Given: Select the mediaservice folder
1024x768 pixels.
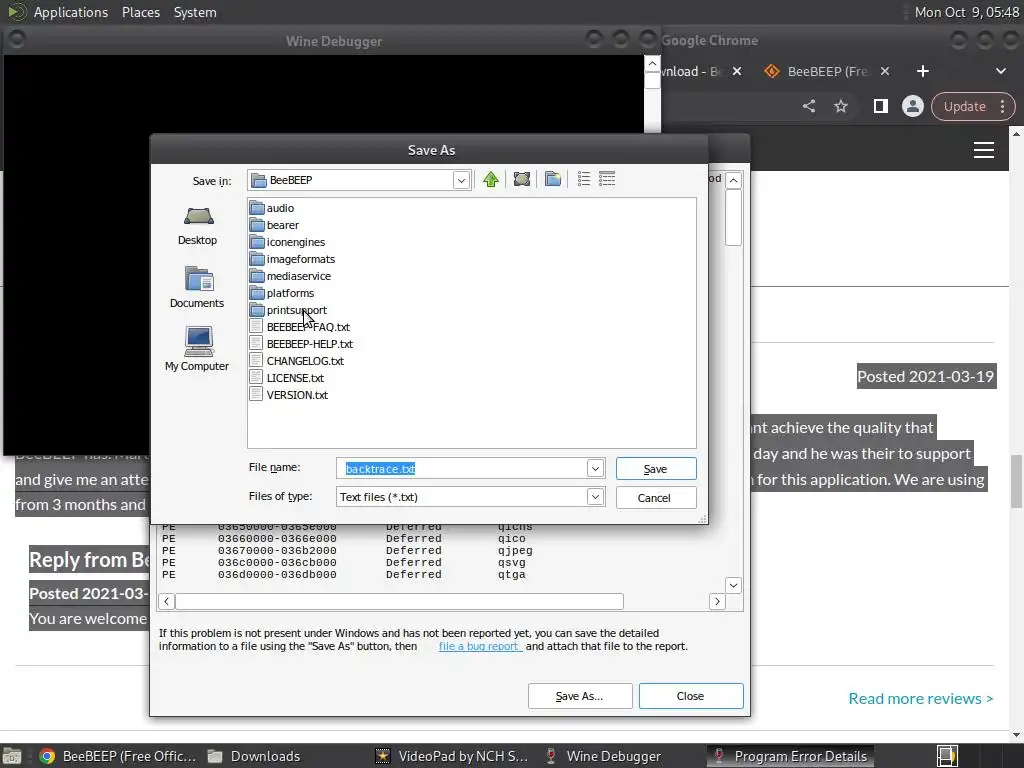Looking at the screenshot, I should [291, 276].
